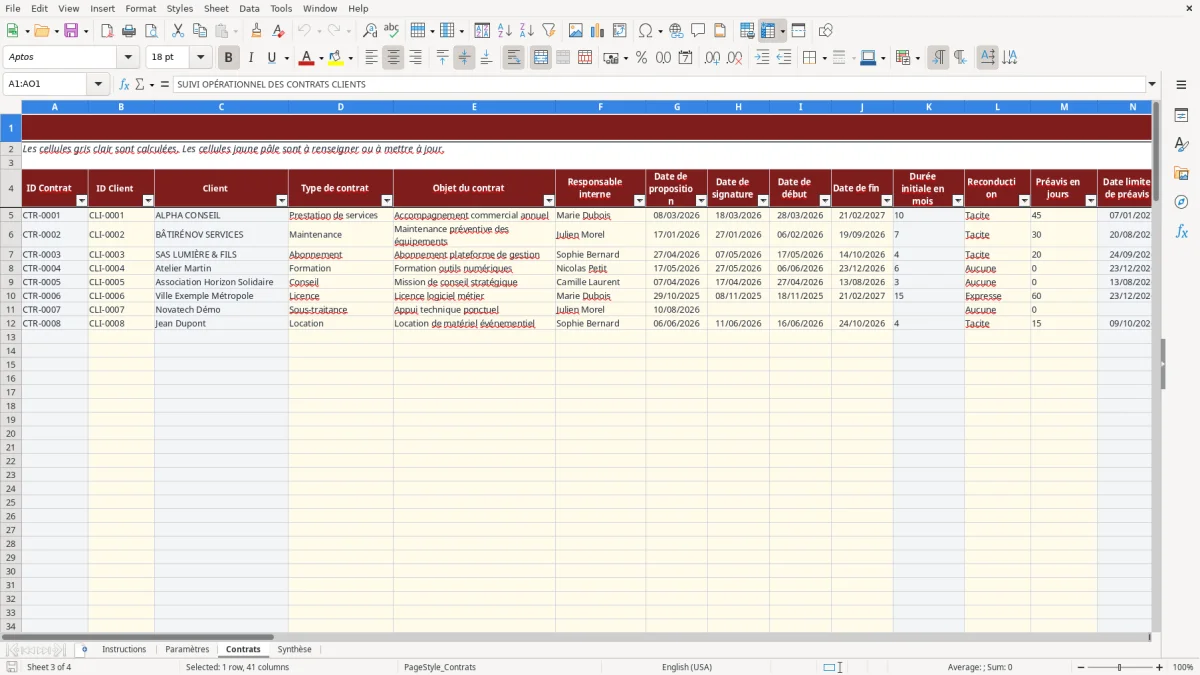Cut selection with the scissors icon
The height and width of the screenshot is (675, 1200).
(x=177, y=31)
